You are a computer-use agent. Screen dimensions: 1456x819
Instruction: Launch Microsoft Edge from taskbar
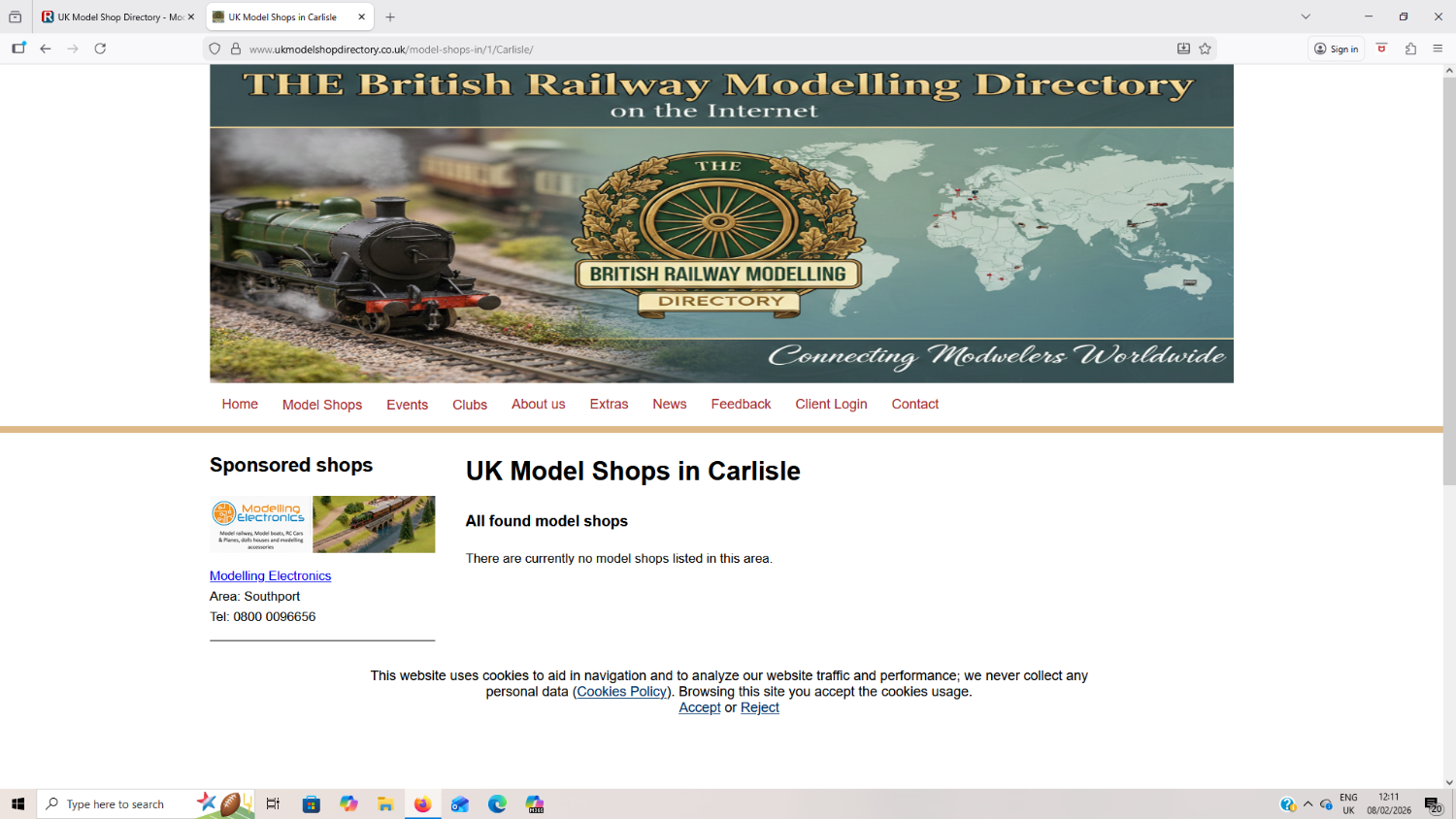[x=497, y=804]
